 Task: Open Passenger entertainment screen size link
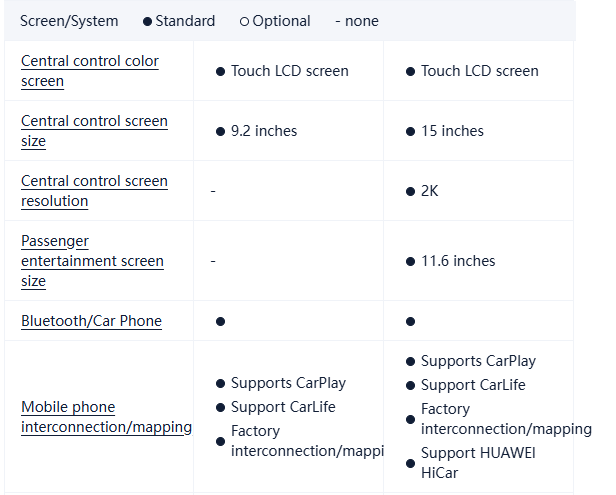click(x=92, y=261)
